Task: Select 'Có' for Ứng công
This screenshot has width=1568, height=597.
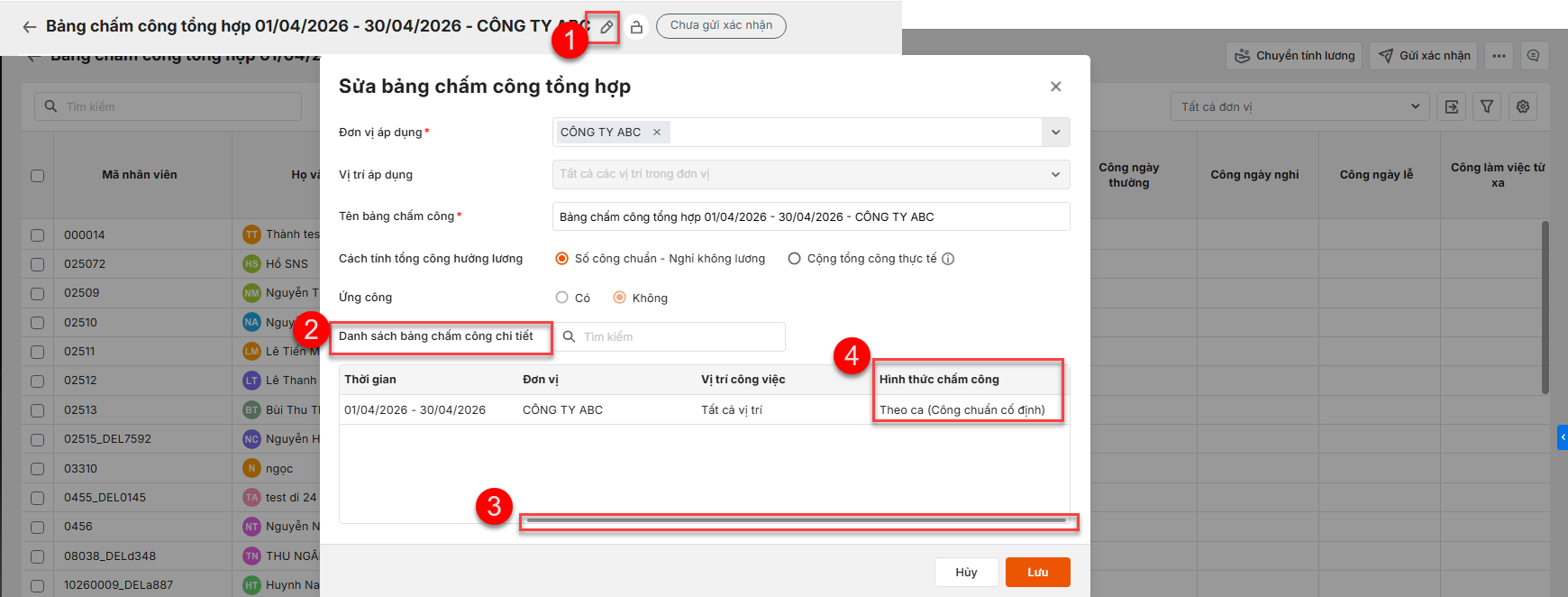Action: [x=562, y=298]
